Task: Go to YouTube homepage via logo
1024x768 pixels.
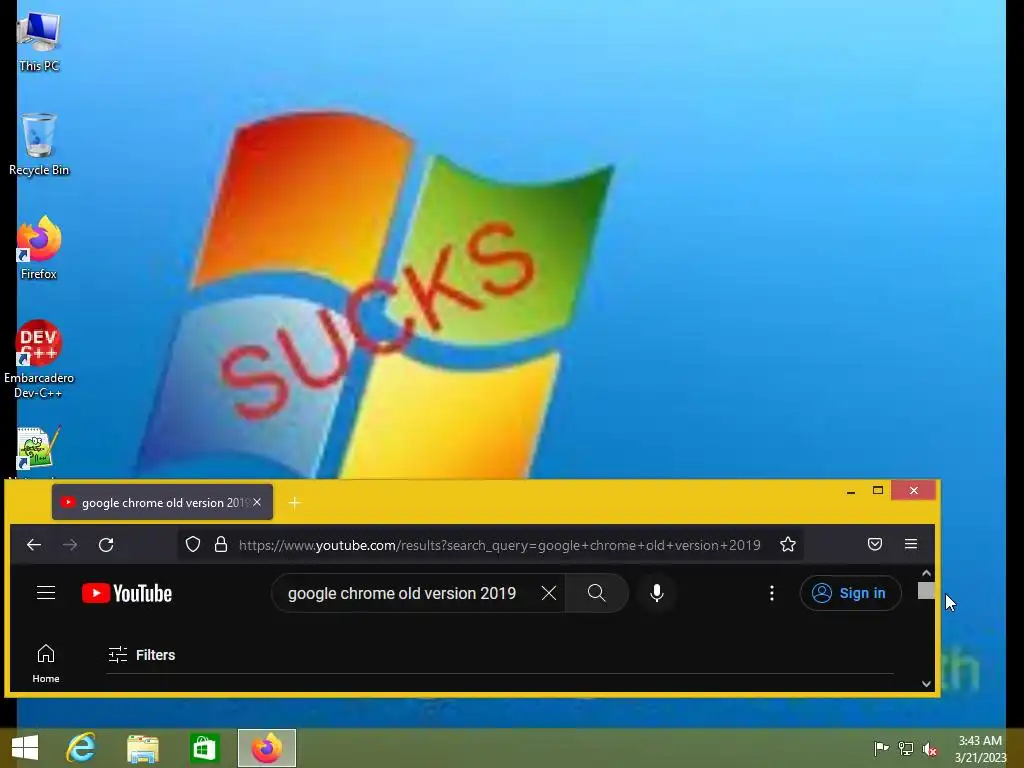Action: [x=127, y=593]
